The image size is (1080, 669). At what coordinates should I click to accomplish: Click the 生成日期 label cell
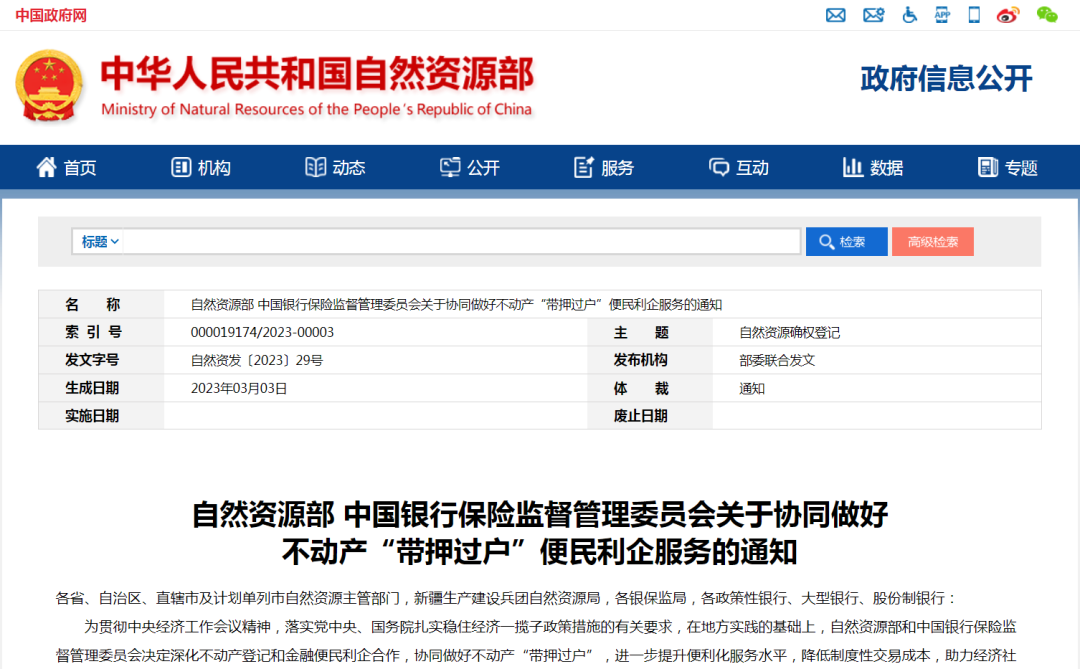[x=101, y=389]
